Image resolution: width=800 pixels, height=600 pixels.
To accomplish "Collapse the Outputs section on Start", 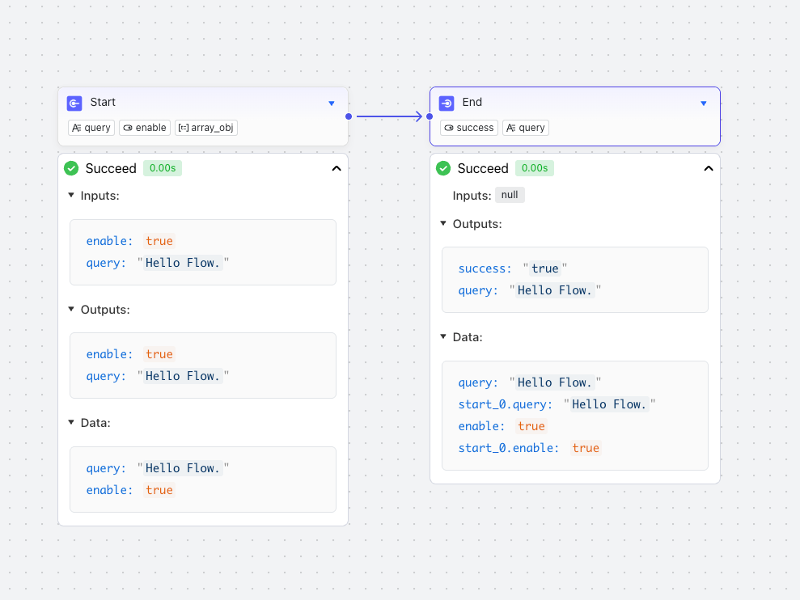I will [71, 310].
